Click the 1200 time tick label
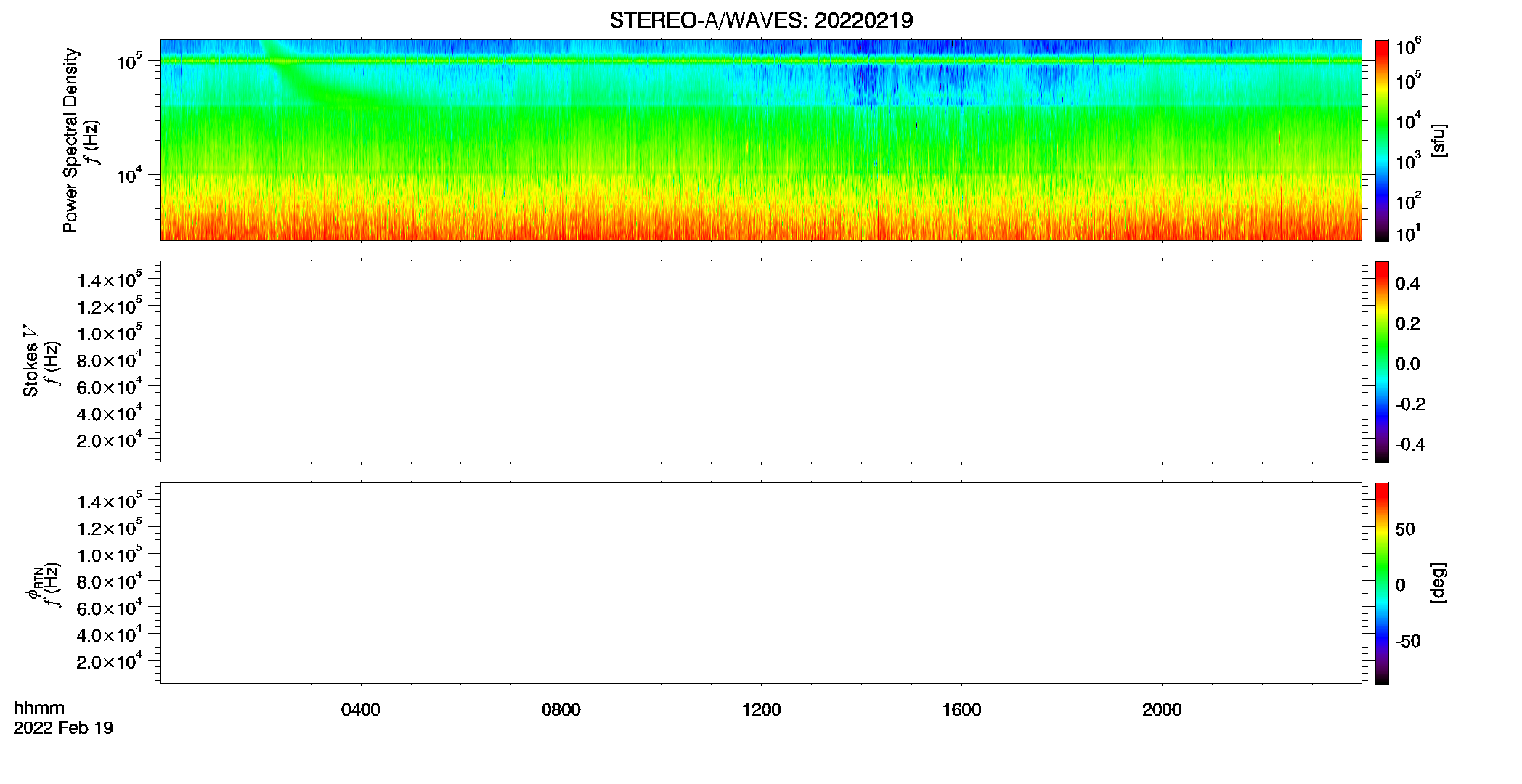The image size is (1522, 784). pyautogui.click(x=761, y=710)
